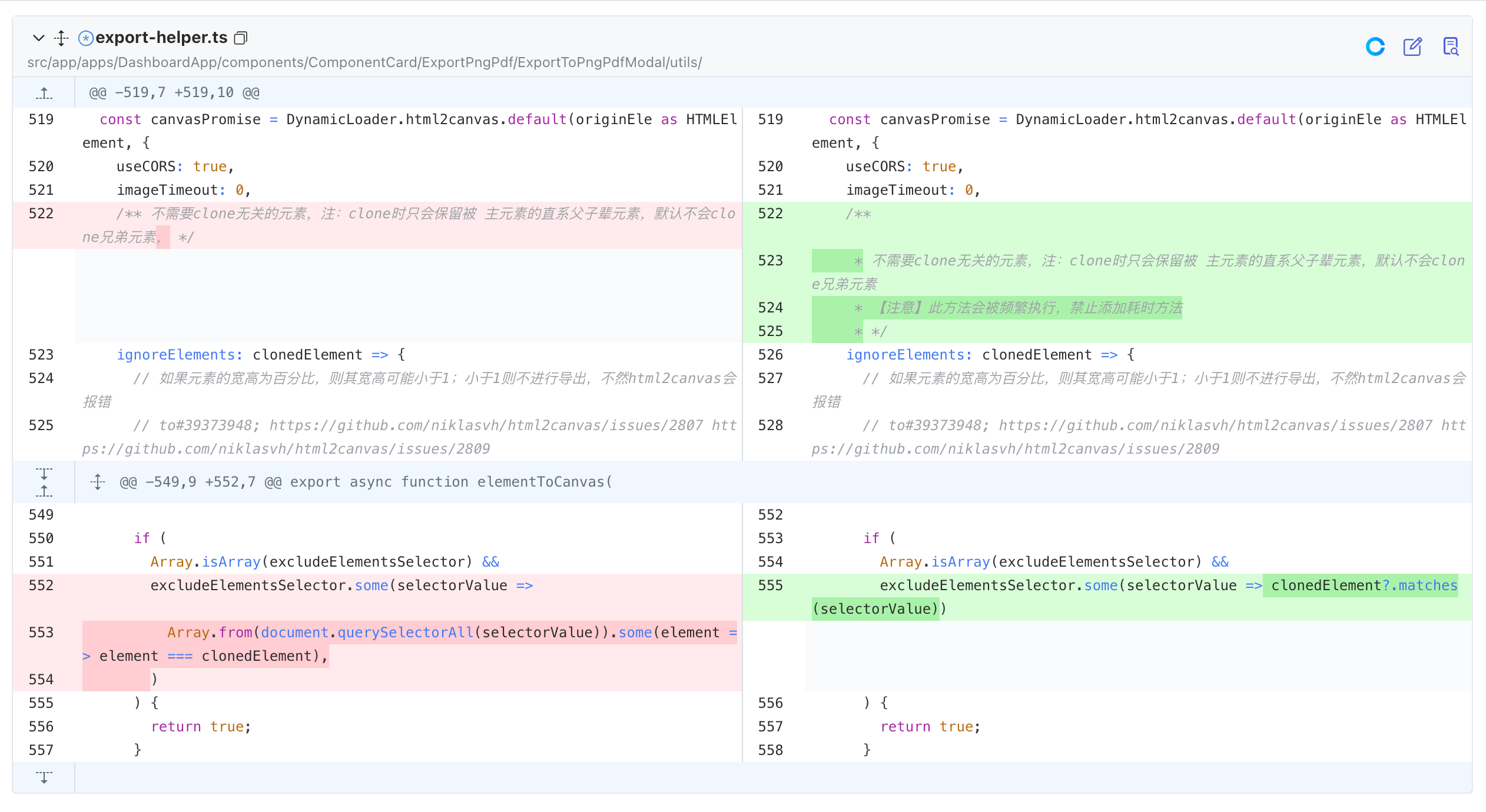Copy the export-helper.ts file path

(240, 38)
